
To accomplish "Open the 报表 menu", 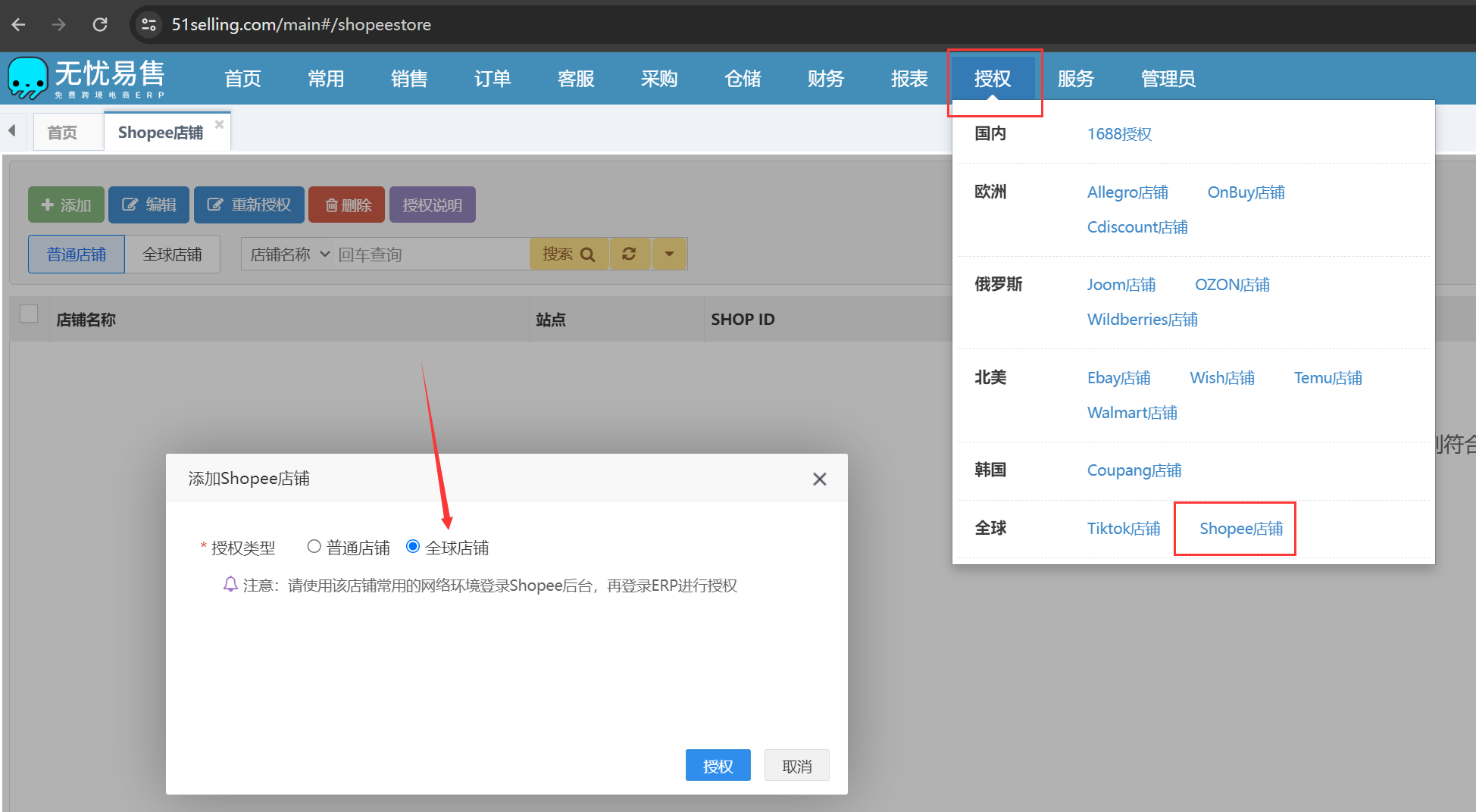I will point(909,78).
